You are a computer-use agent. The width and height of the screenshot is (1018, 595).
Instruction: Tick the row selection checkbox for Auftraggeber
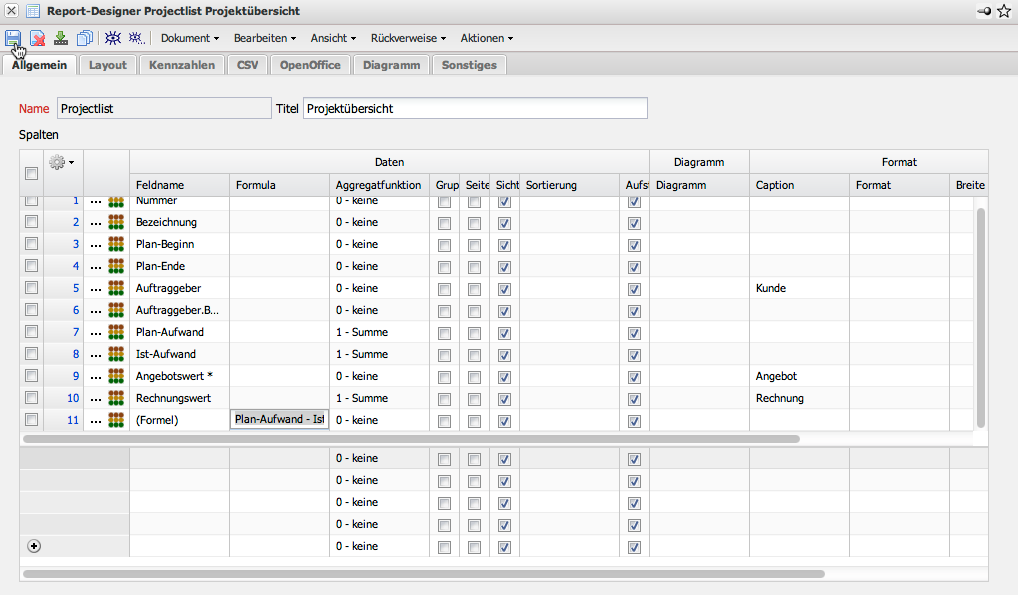pyautogui.click(x=31, y=288)
